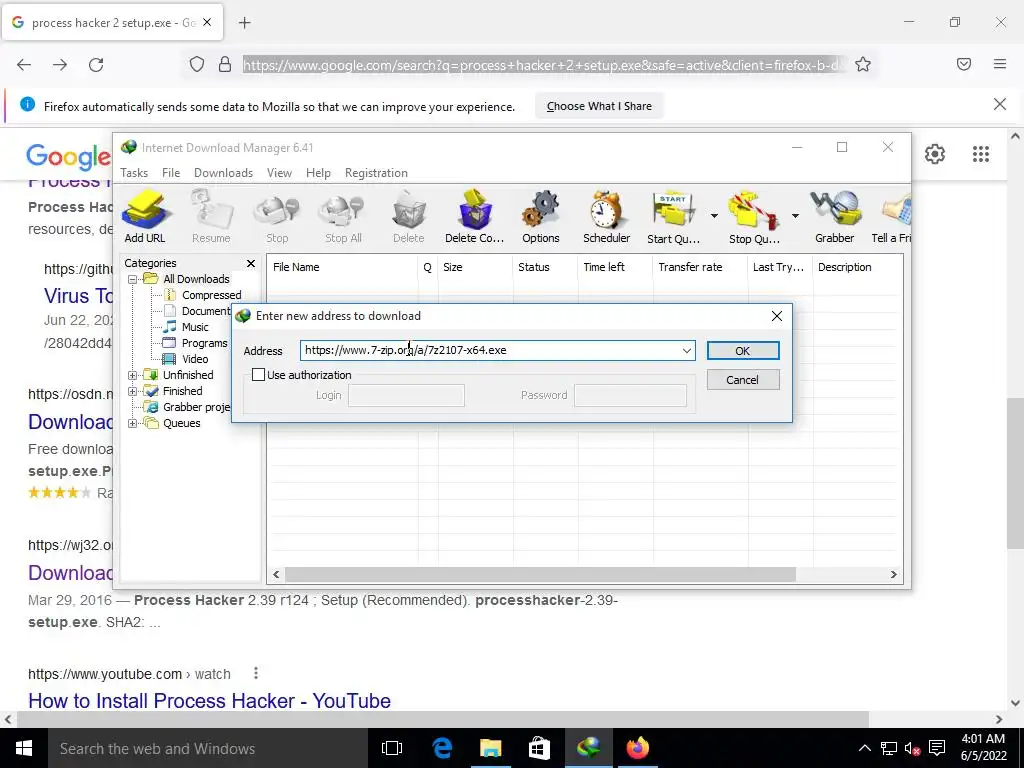The height and width of the screenshot is (768, 1024).
Task: Show hidden system tray icons
Action: (x=864, y=748)
